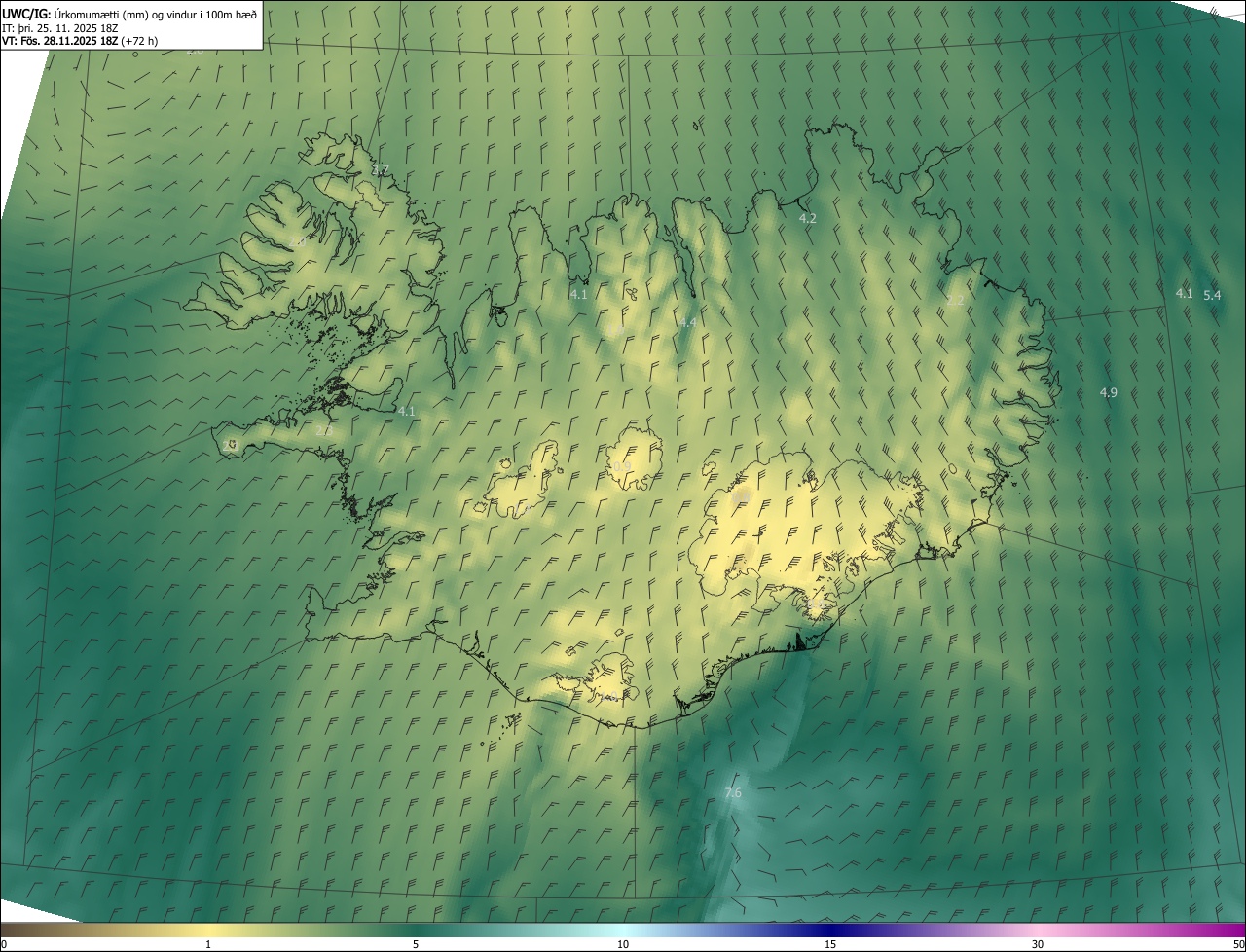The height and width of the screenshot is (952, 1246).
Task: Click the 4.2 value on the north coast
Action: point(807,219)
